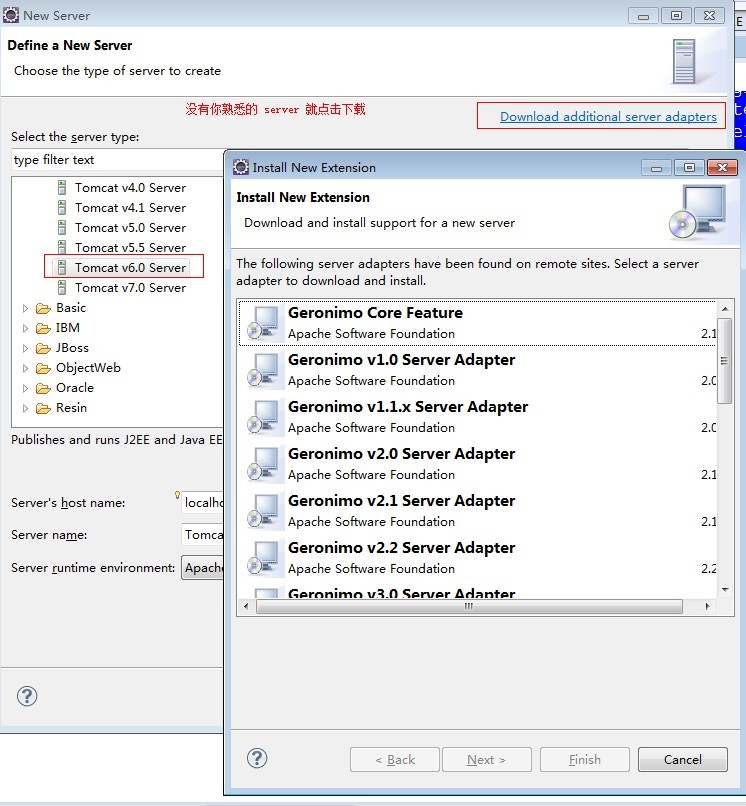Maximize the Install New Extension dialog
The image size is (746, 806).
point(689,167)
